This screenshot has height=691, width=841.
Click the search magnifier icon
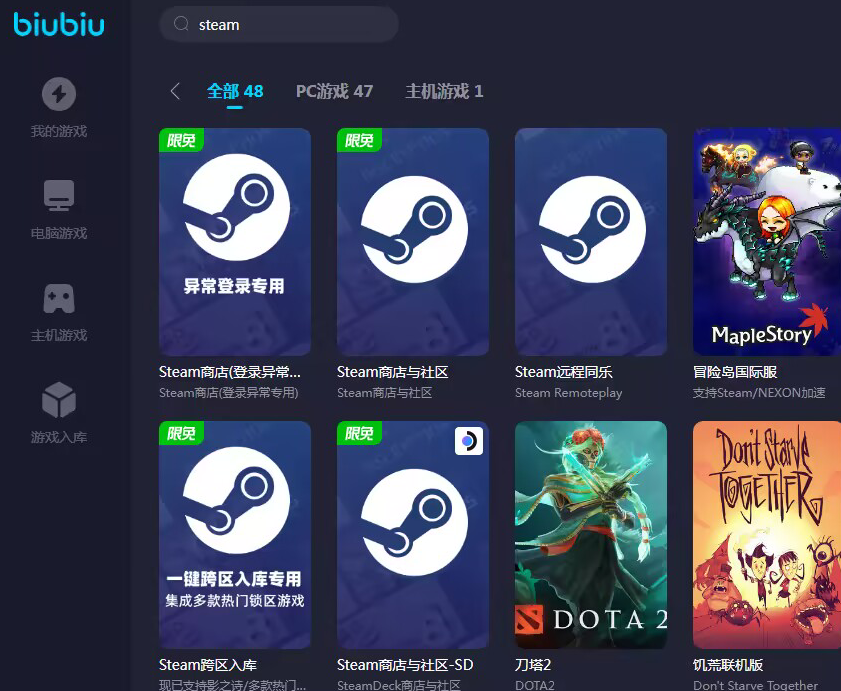pyautogui.click(x=181, y=24)
